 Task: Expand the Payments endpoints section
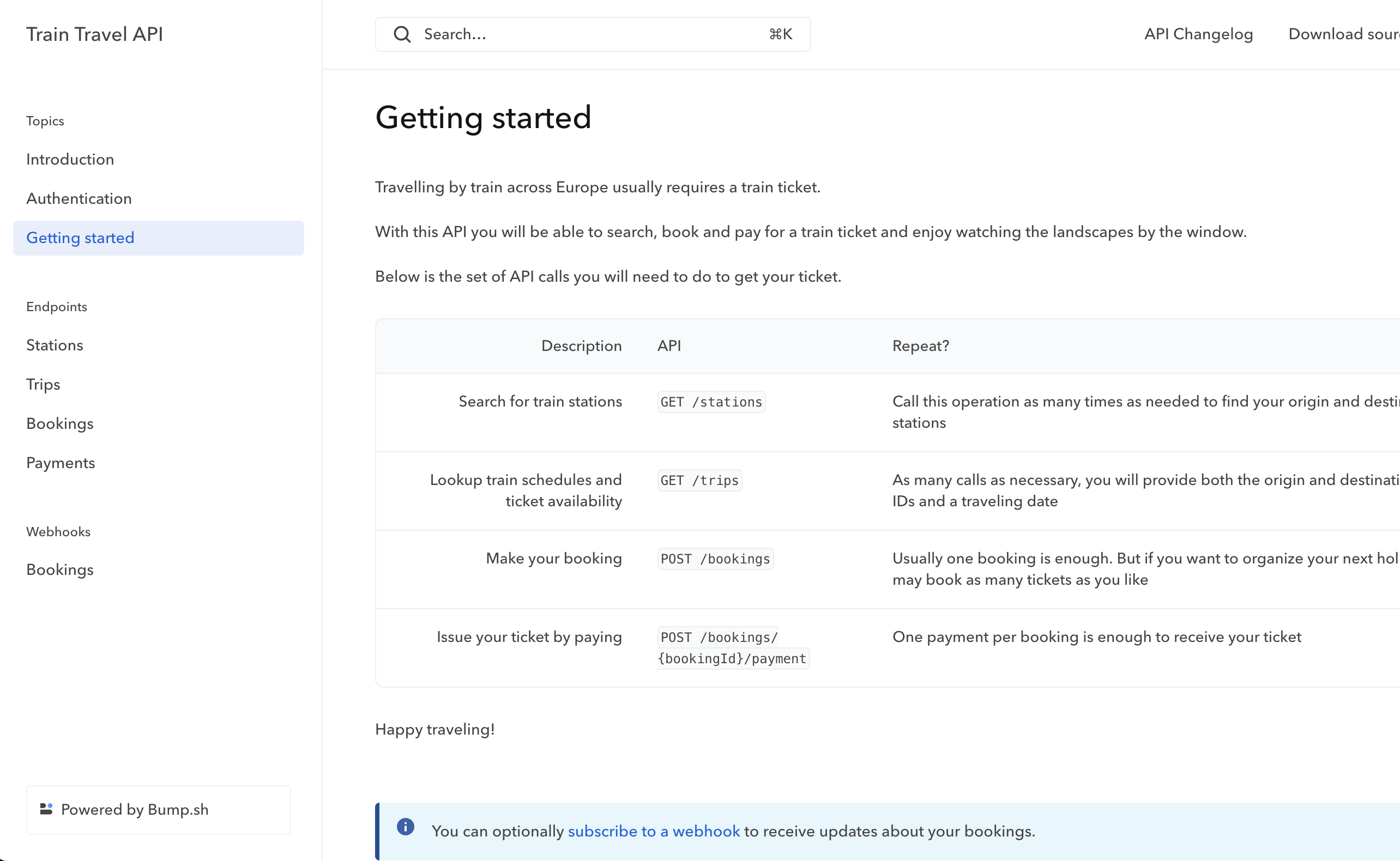pos(61,463)
